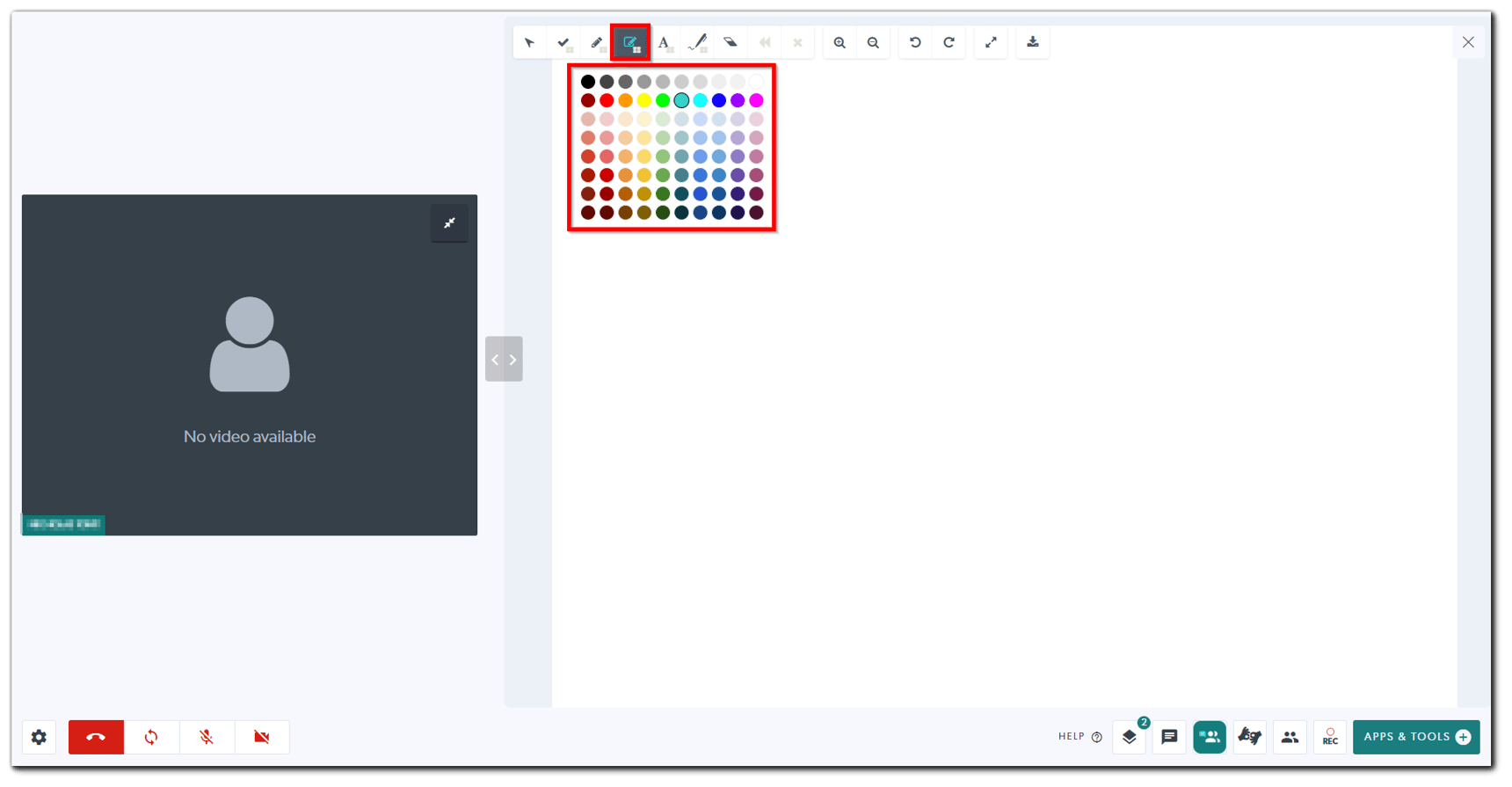Click the Apps & Tools button
The image size is (1512, 787).
1416,737
